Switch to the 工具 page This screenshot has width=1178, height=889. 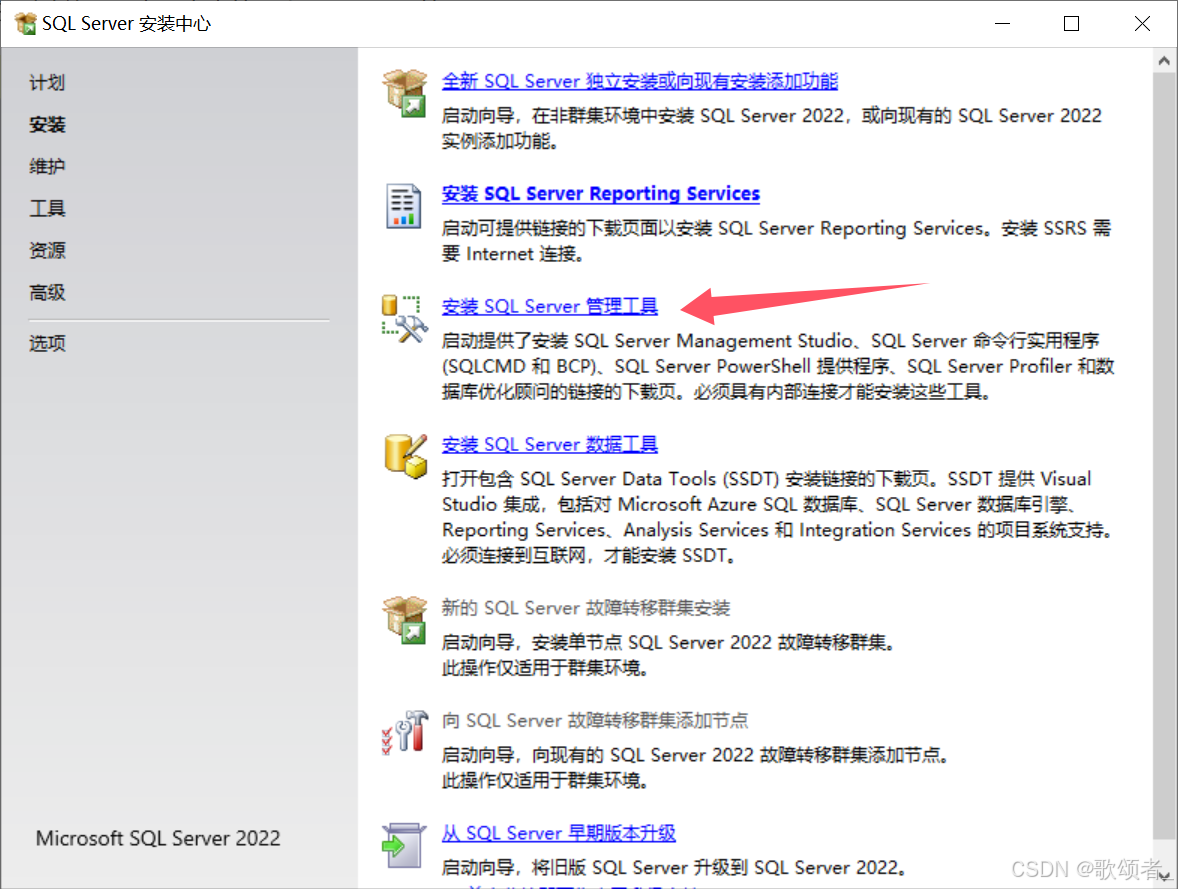[47, 208]
